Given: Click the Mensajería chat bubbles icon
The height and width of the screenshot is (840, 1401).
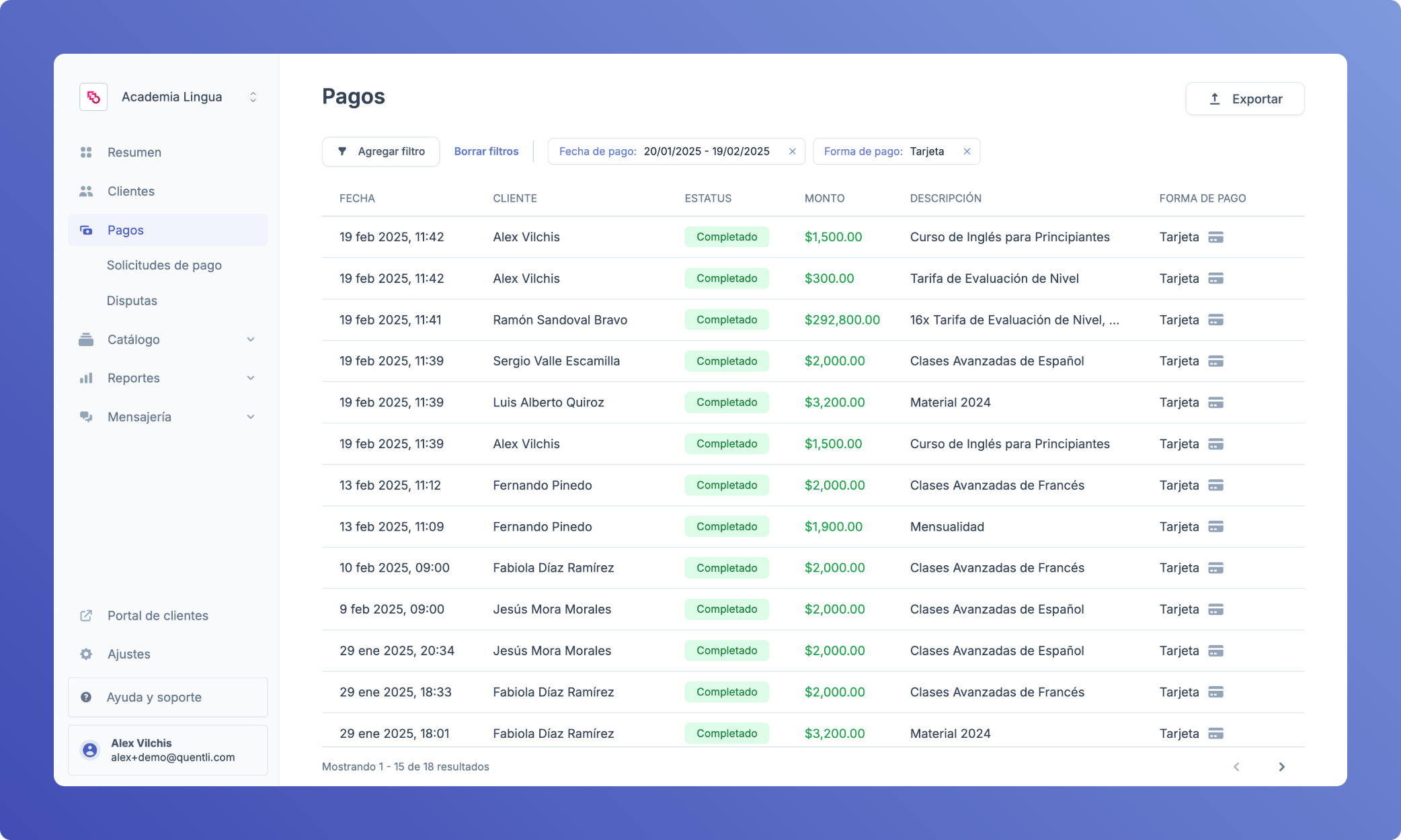Looking at the screenshot, I should (86, 417).
